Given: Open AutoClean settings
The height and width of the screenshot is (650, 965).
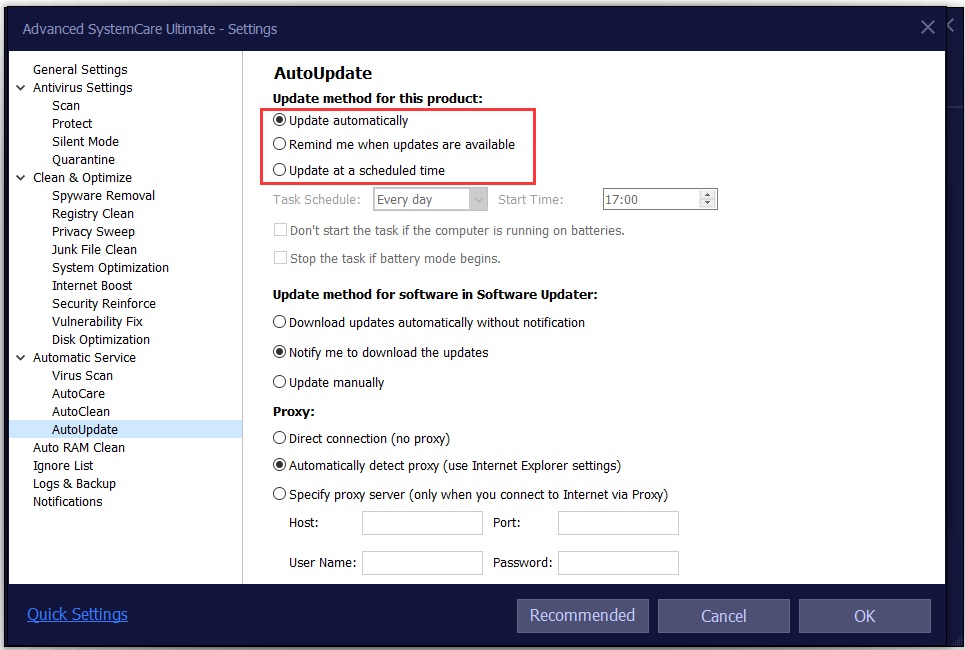Looking at the screenshot, I should pos(81,411).
